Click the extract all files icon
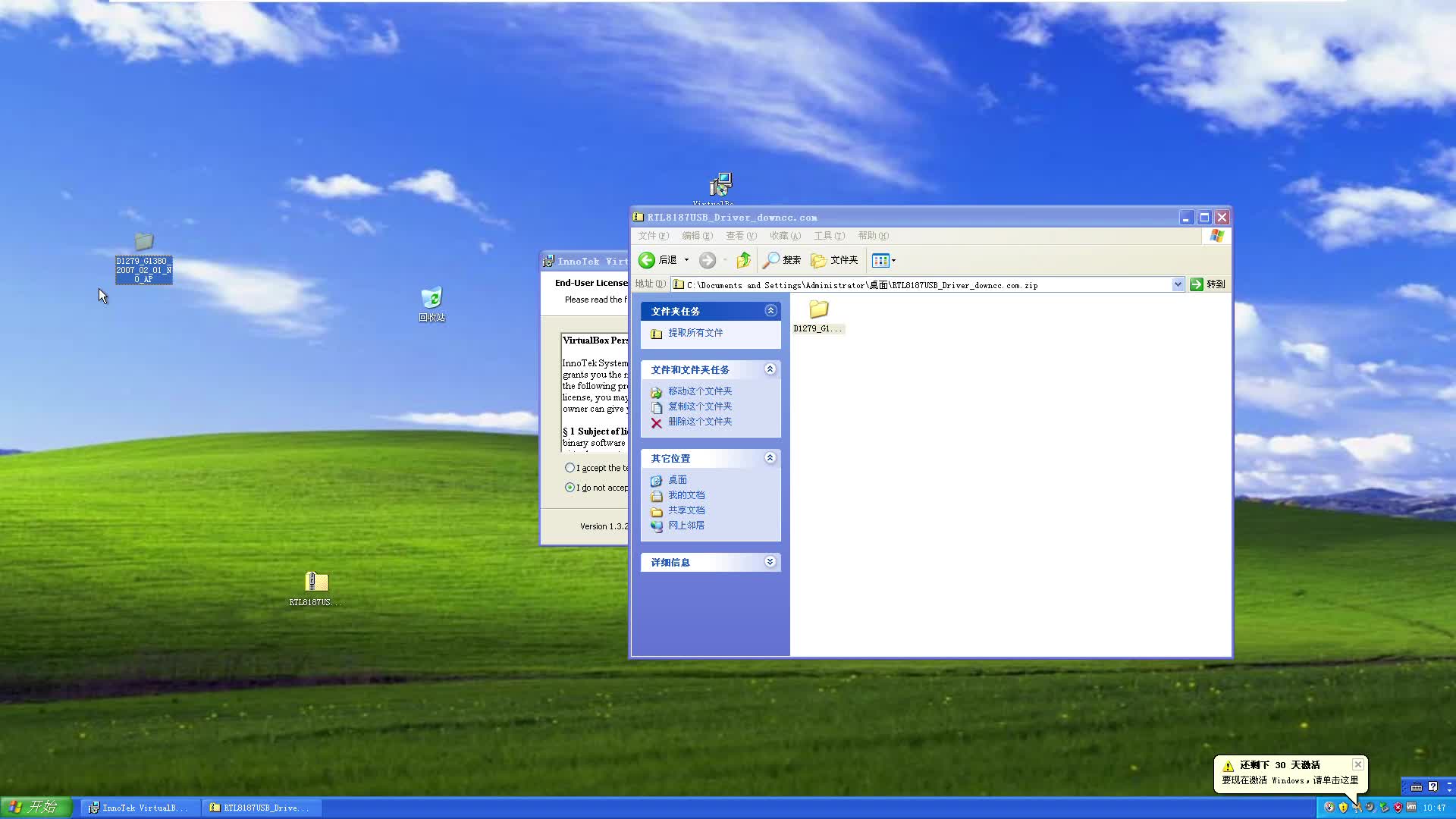The width and height of the screenshot is (1456, 819). (657, 334)
